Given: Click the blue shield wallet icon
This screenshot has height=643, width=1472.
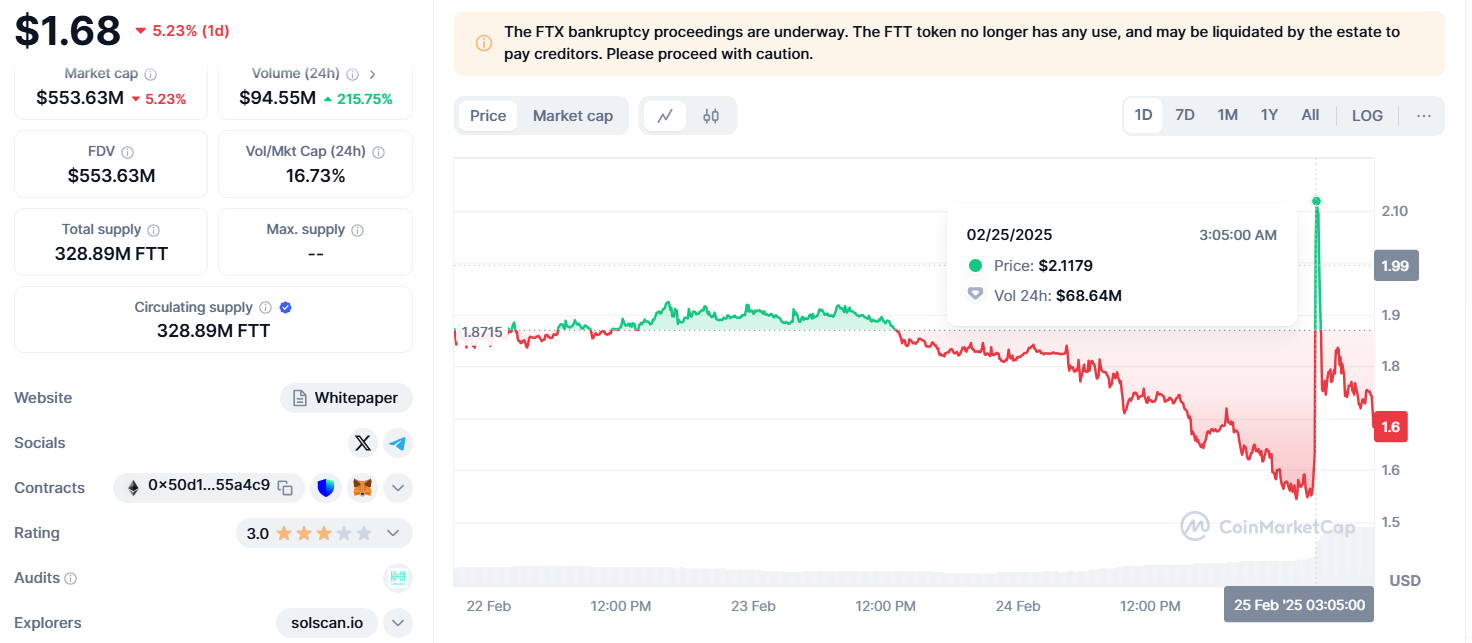Looking at the screenshot, I should pyautogui.click(x=325, y=488).
